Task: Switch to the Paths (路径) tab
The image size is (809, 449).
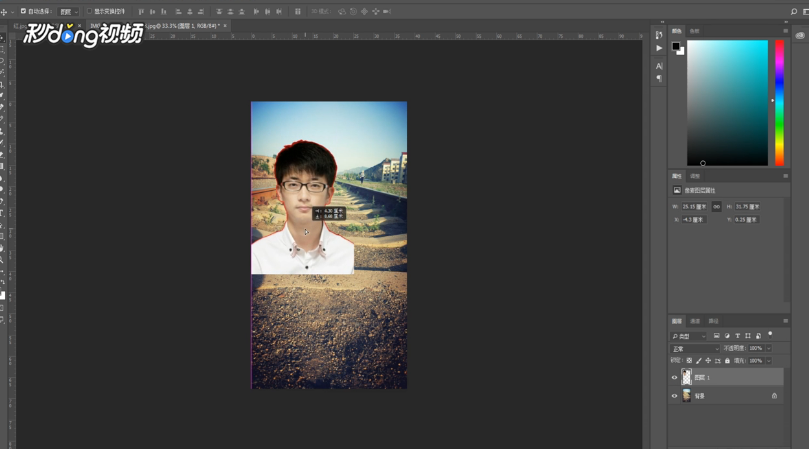Action: pos(713,321)
